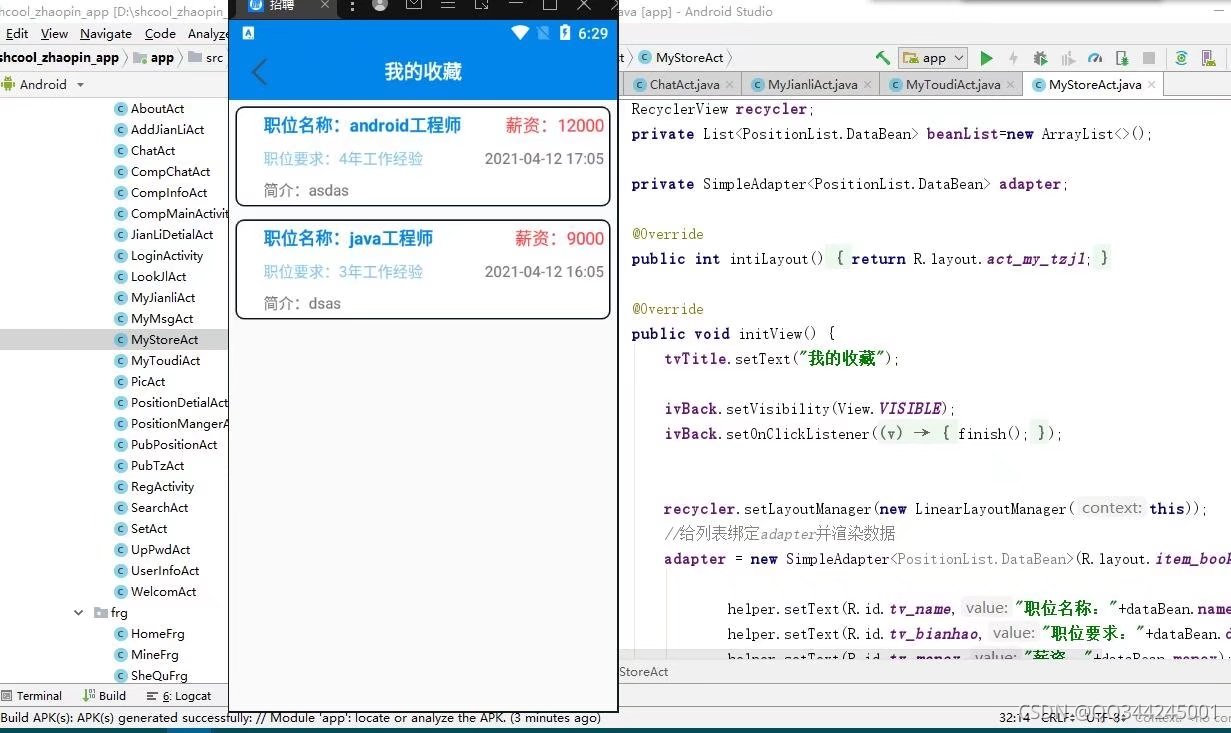This screenshot has height=733, width=1231.
Task: Click the frg folder icon in tree
Action: pyautogui.click(x=100, y=613)
